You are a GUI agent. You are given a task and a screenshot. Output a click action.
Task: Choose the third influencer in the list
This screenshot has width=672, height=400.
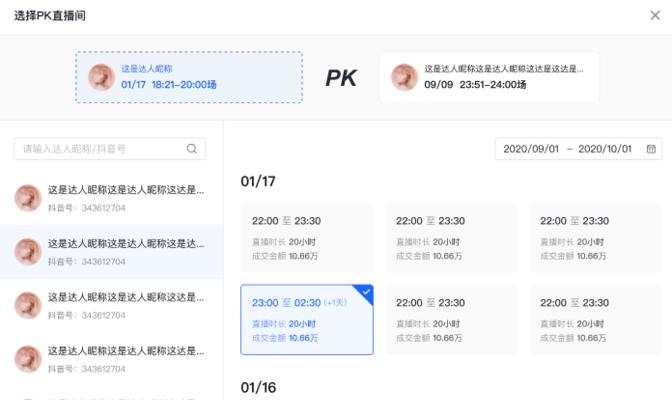point(111,306)
